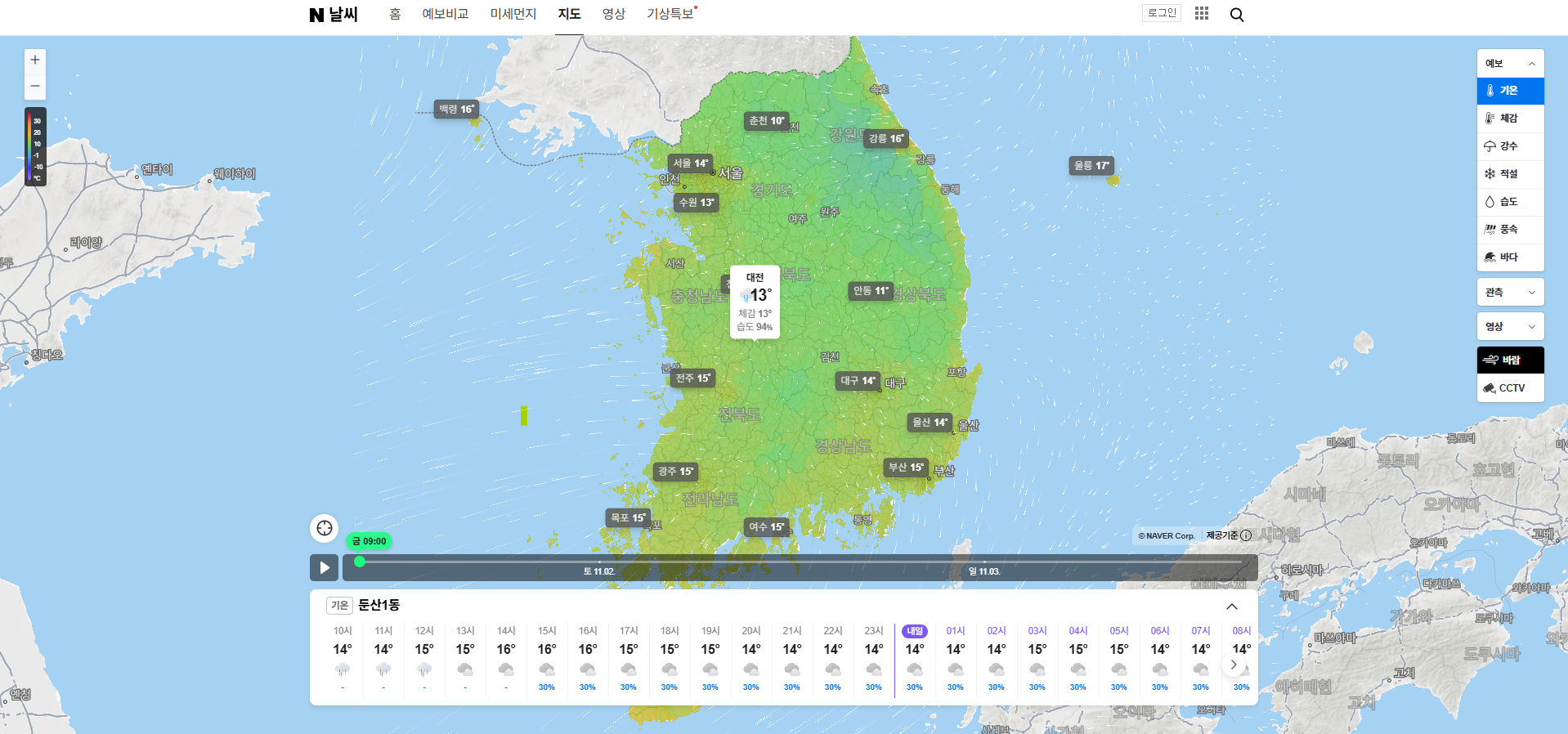Collapse the 둔산1동 hourly forecast panel

click(1231, 606)
